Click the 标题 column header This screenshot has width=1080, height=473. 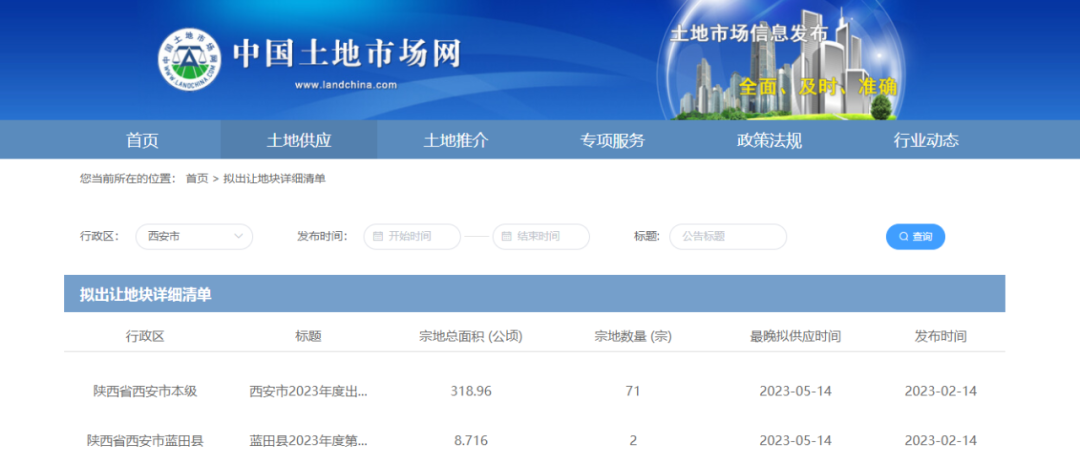point(309,337)
